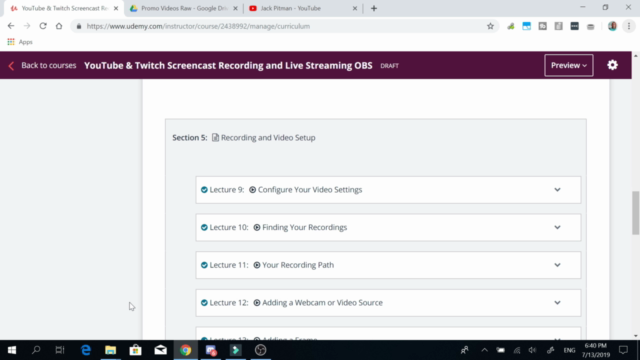Go Back to courses
640x360 pixels.
[42, 65]
